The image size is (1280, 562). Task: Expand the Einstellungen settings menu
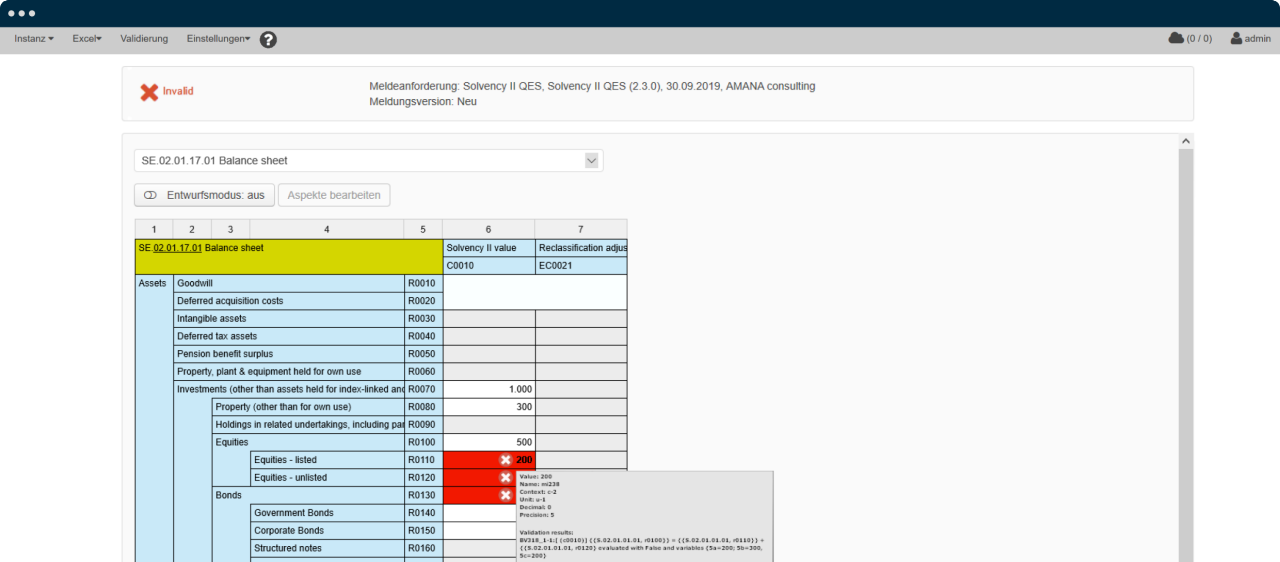click(218, 39)
